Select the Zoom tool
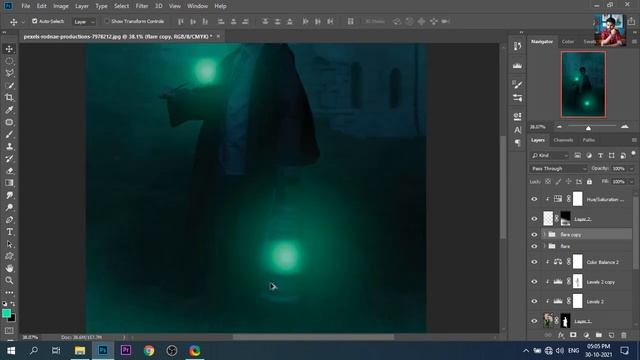Screen dimensions: 640x360 [9, 280]
